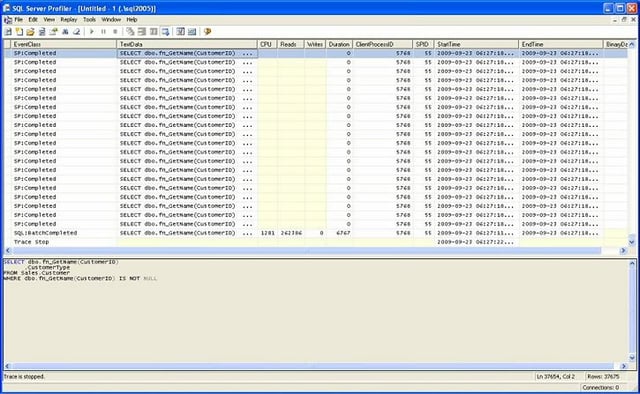Click the 'Rows: 37675' status field

pos(603,376)
